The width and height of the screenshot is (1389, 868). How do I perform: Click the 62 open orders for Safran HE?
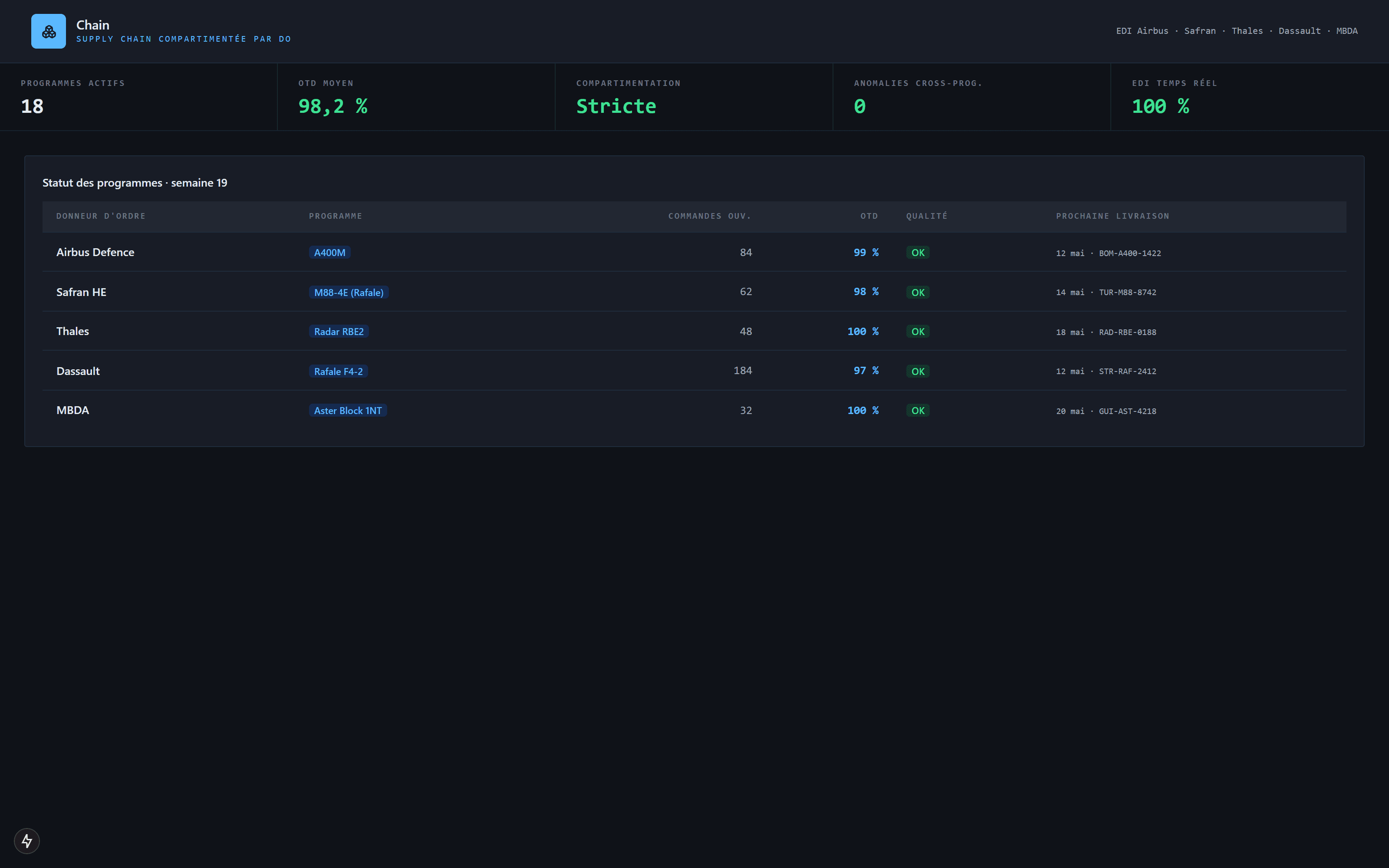pos(746,292)
